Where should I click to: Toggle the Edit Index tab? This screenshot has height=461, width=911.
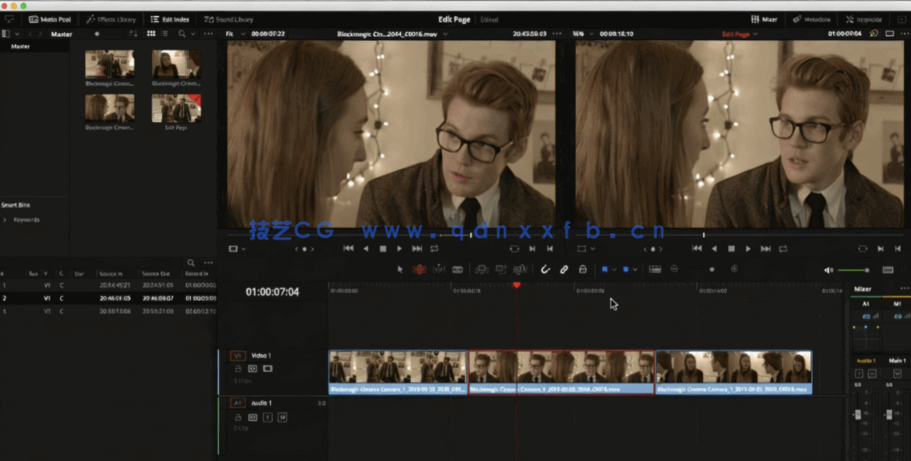click(170, 19)
